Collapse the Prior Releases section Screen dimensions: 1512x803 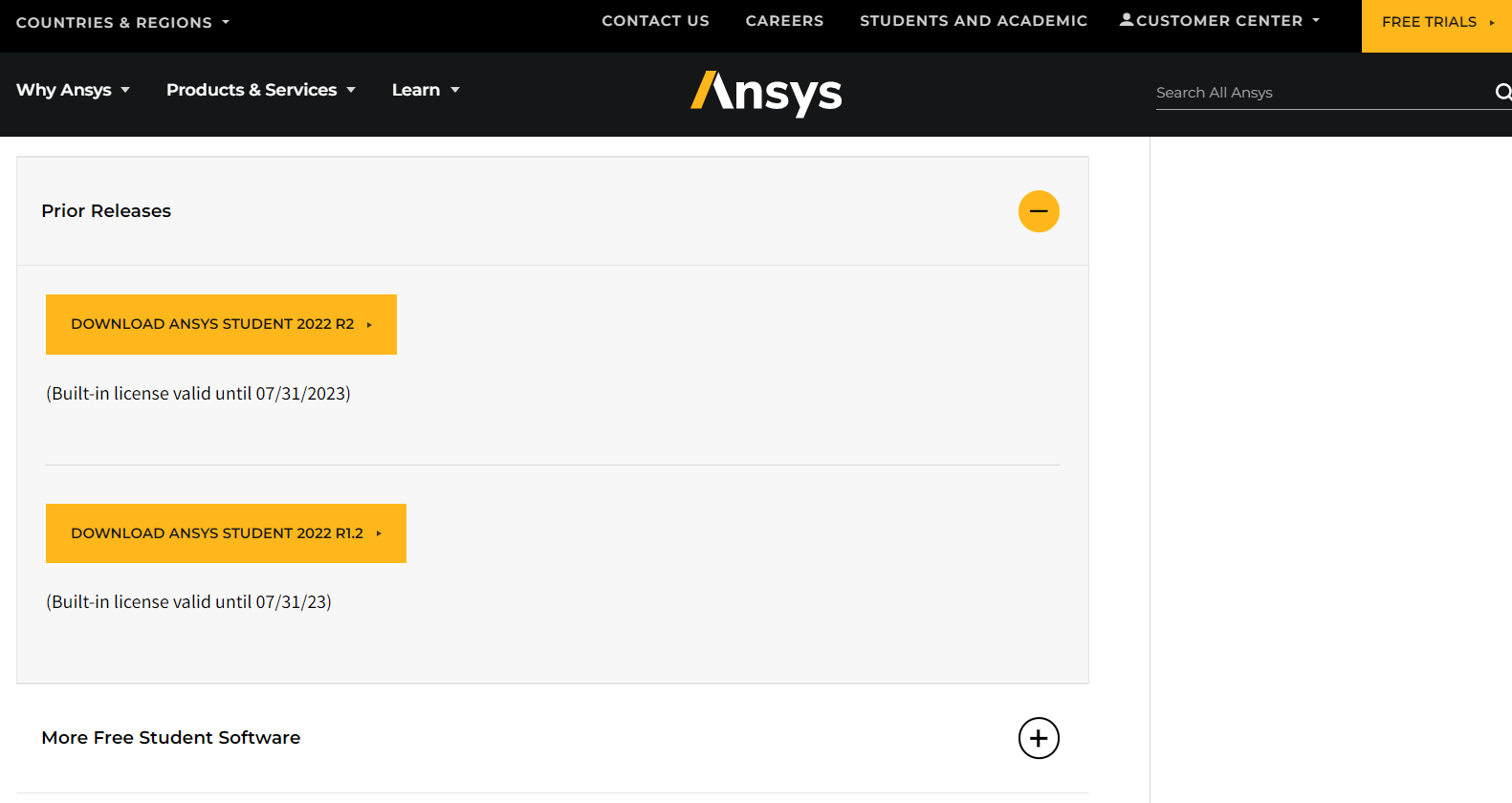pyautogui.click(x=1039, y=211)
